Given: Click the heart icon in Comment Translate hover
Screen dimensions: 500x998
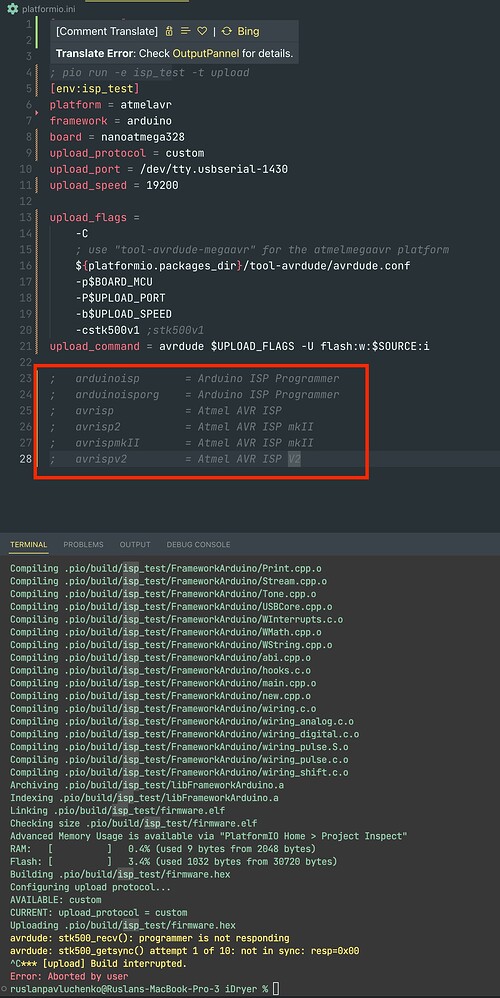Looking at the screenshot, I should coord(202,31).
